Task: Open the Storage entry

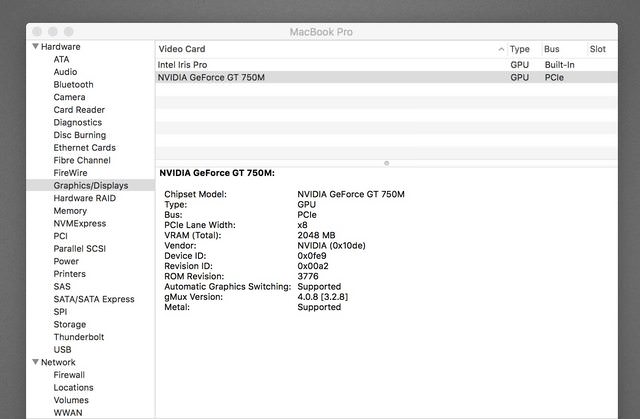Action: (70, 325)
